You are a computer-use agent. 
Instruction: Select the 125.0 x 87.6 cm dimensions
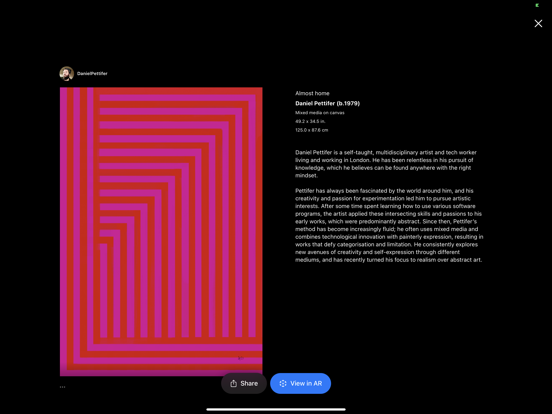click(312, 130)
